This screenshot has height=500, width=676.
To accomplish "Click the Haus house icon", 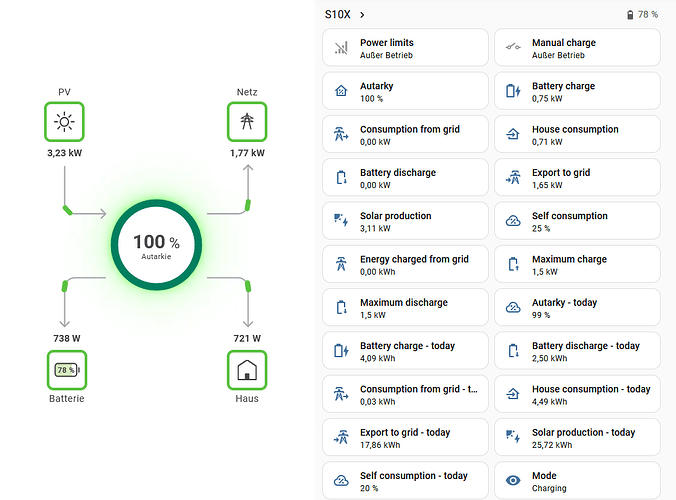I will click(x=247, y=370).
